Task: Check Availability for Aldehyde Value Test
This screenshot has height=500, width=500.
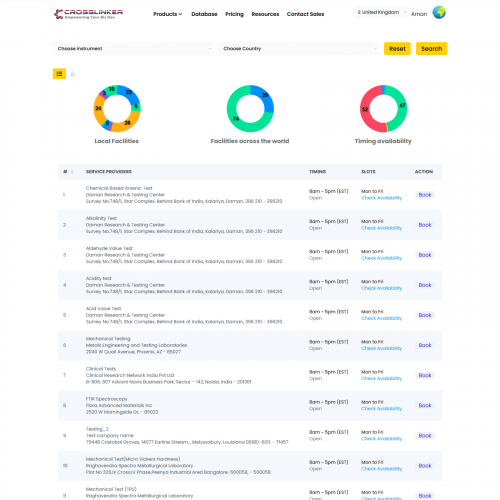Action: click(381, 258)
